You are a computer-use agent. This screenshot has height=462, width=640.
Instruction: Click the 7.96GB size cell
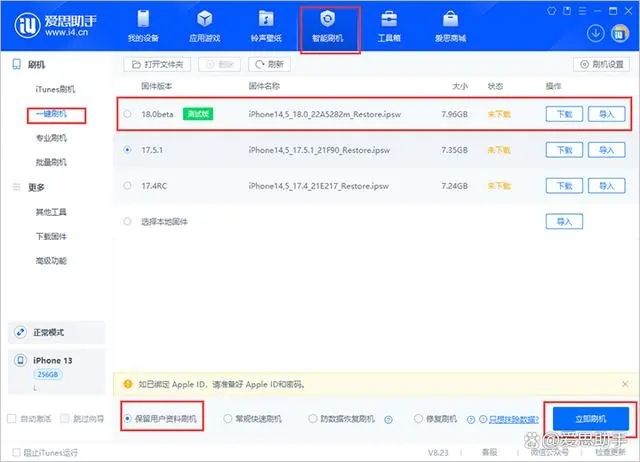point(454,114)
